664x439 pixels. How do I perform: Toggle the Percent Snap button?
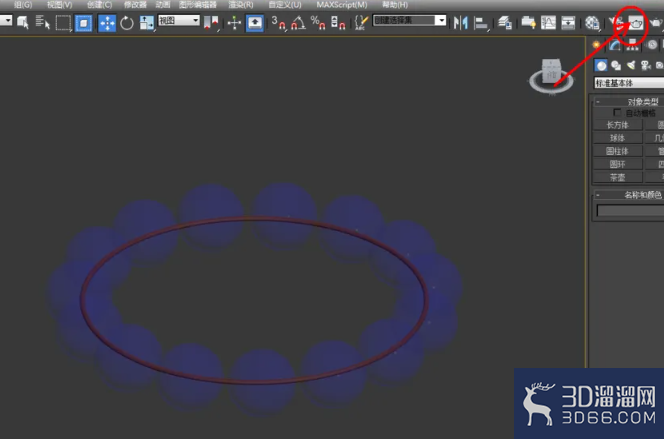tap(318, 23)
